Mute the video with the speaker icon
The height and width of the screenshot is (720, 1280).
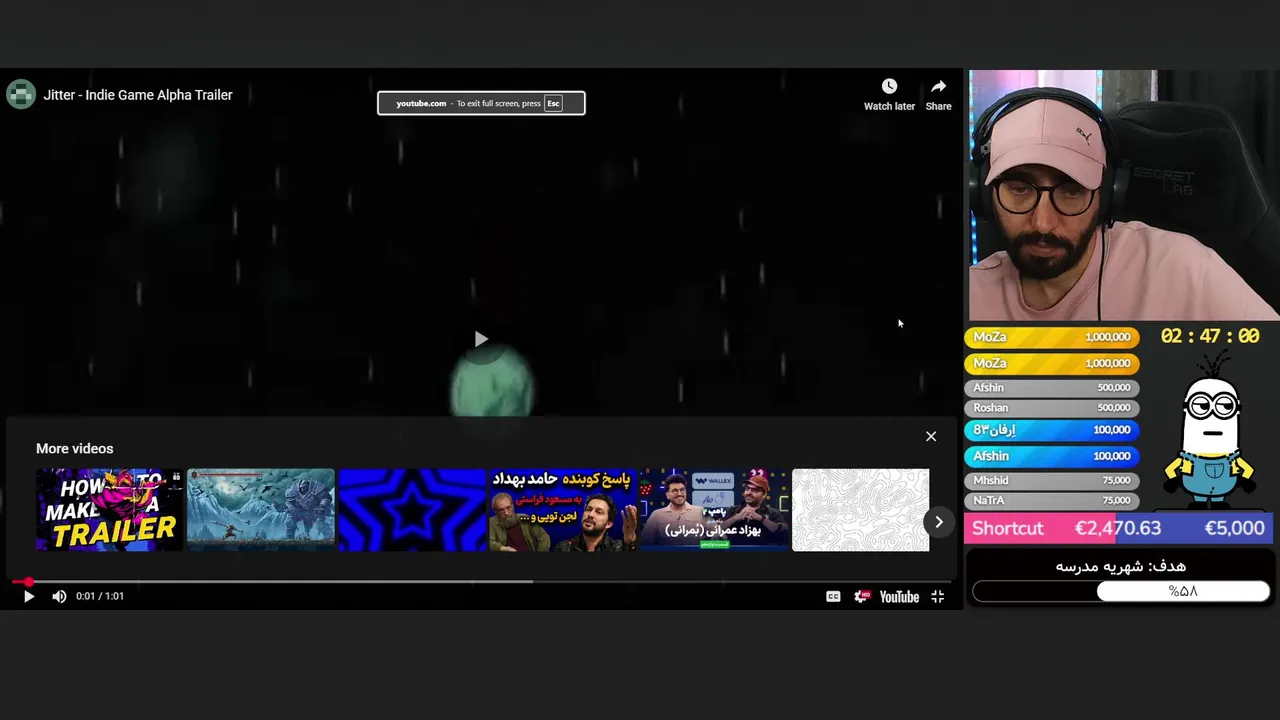pos(59,596)
